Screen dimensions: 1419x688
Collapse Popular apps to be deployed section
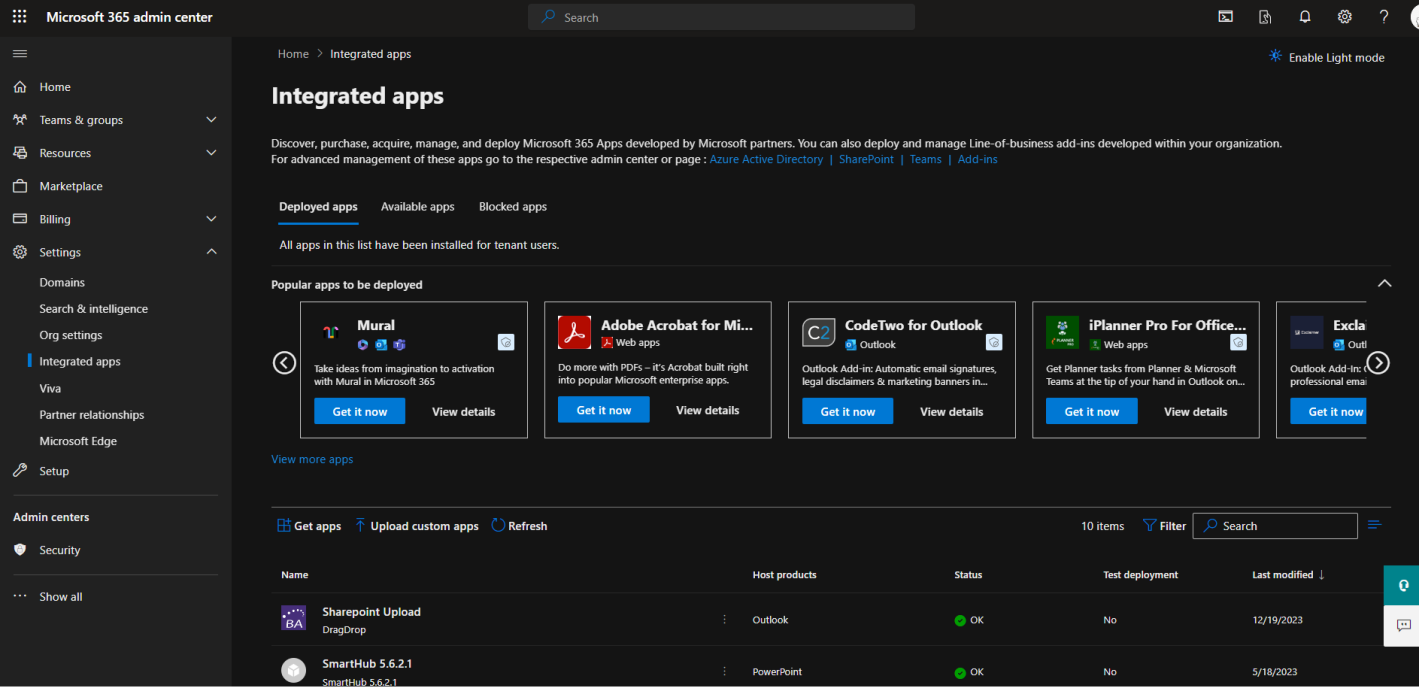1384,284
